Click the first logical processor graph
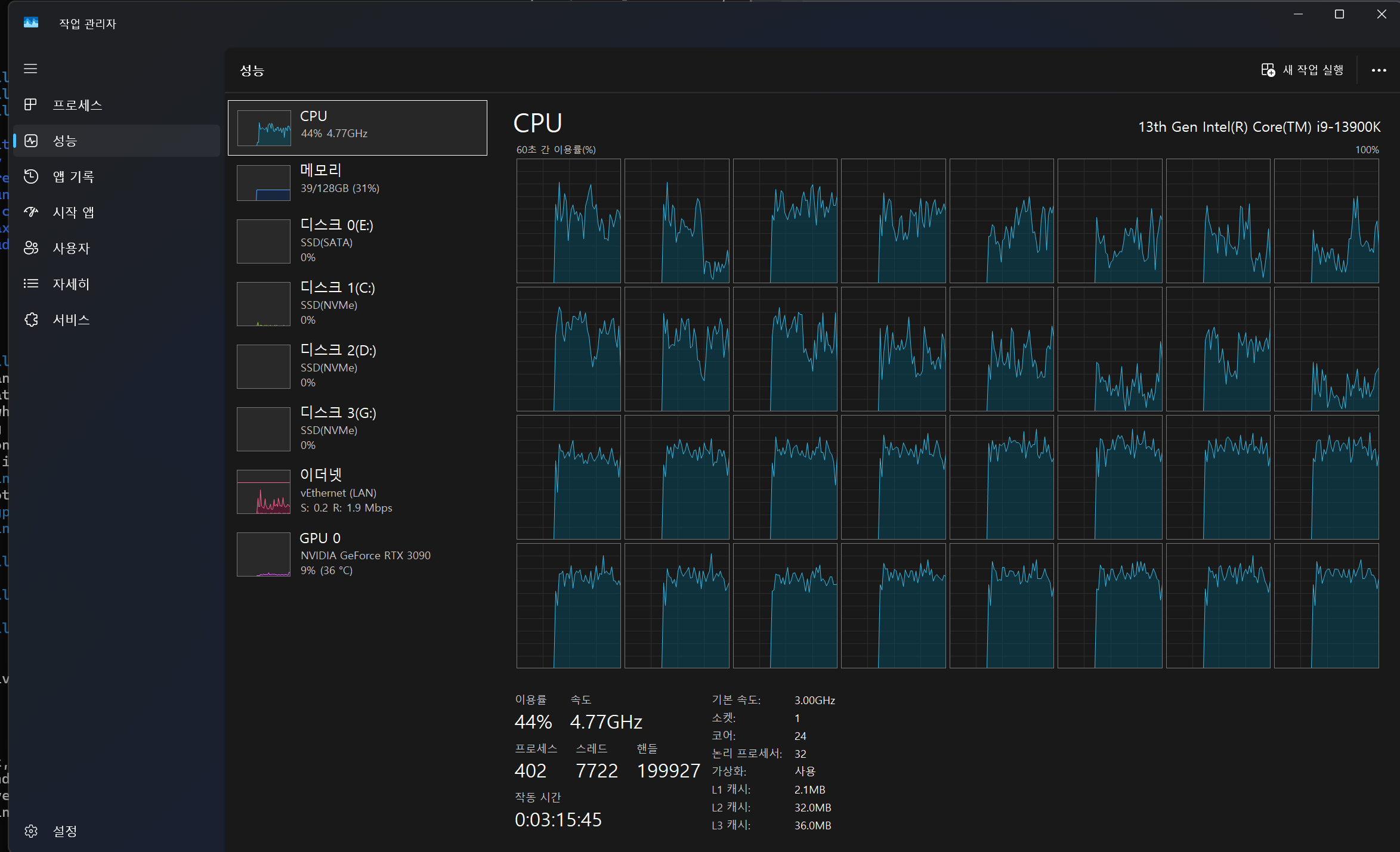This screenshot has height=852, width=1400. click(x=568, y=221)
